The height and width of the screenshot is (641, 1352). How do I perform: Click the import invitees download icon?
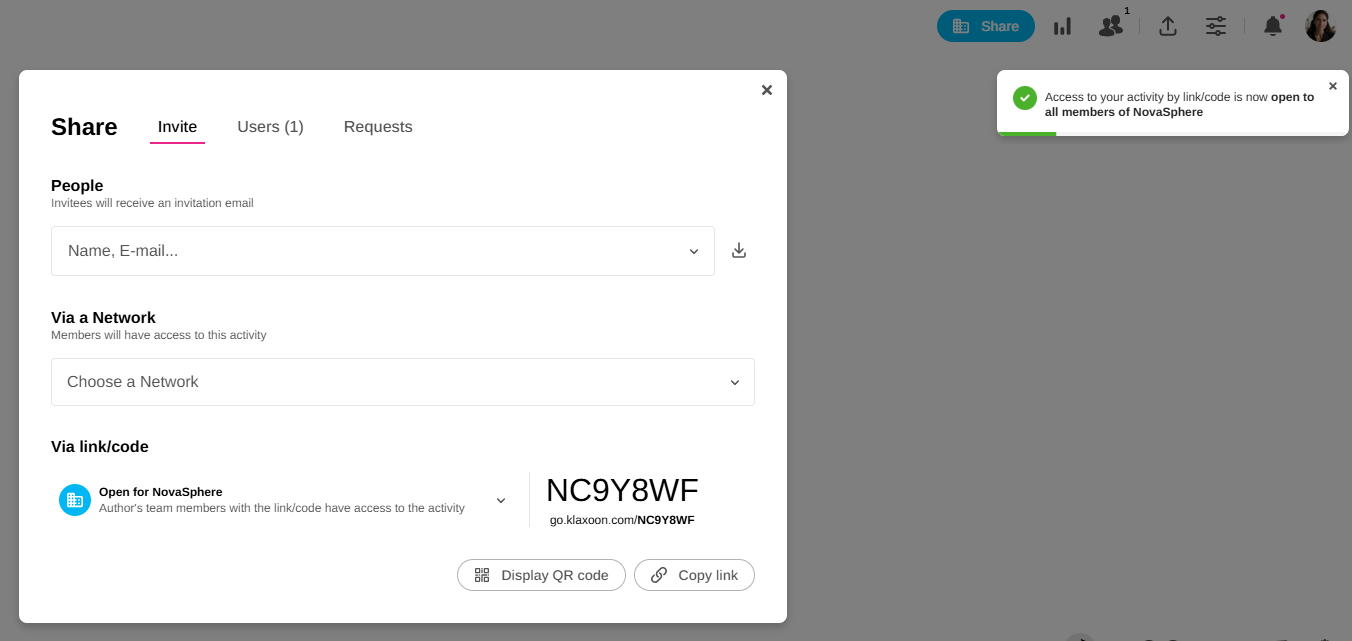(x=739, y=251)
